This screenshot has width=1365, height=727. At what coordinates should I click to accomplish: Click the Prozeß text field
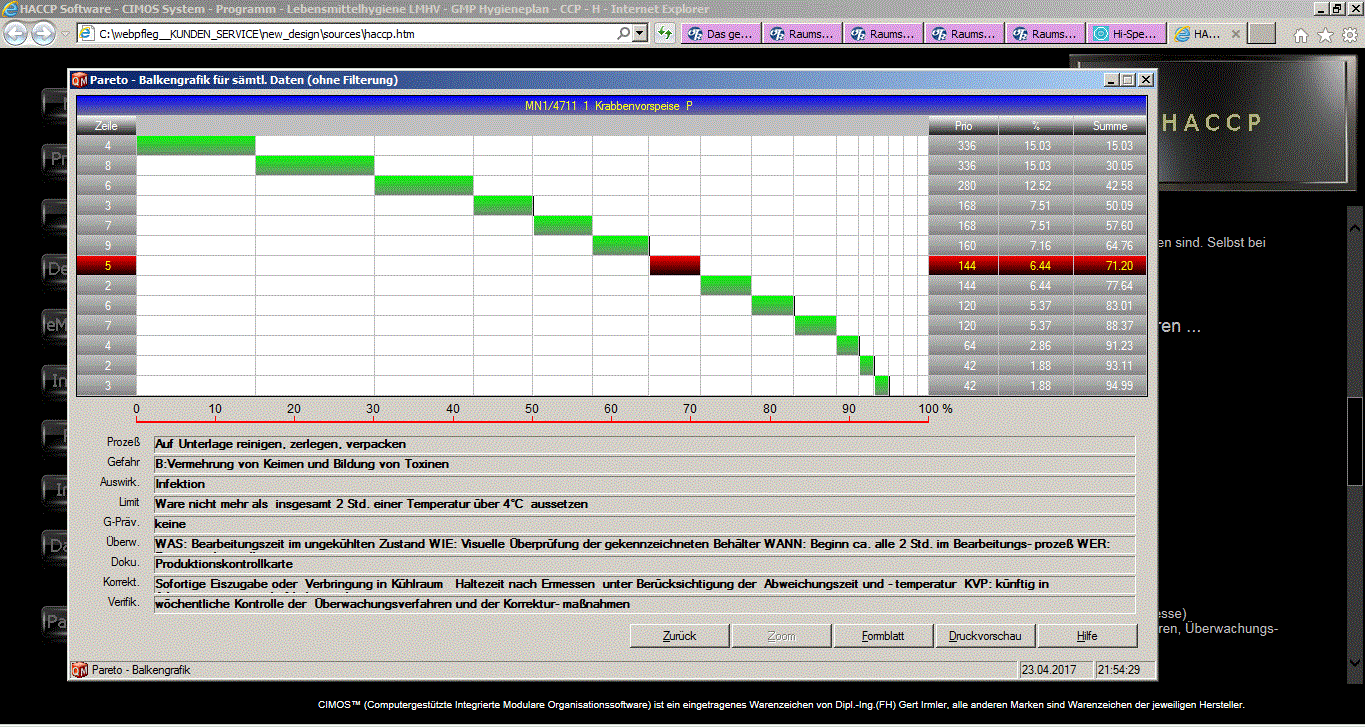tap(644, 444)
